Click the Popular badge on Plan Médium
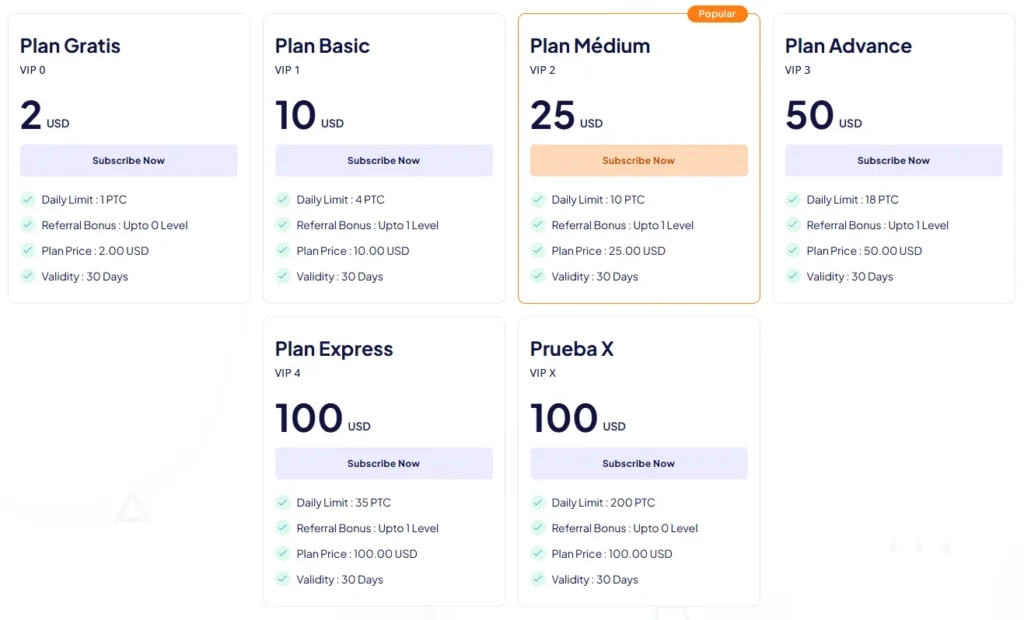1024x620 pixels. 717,14
